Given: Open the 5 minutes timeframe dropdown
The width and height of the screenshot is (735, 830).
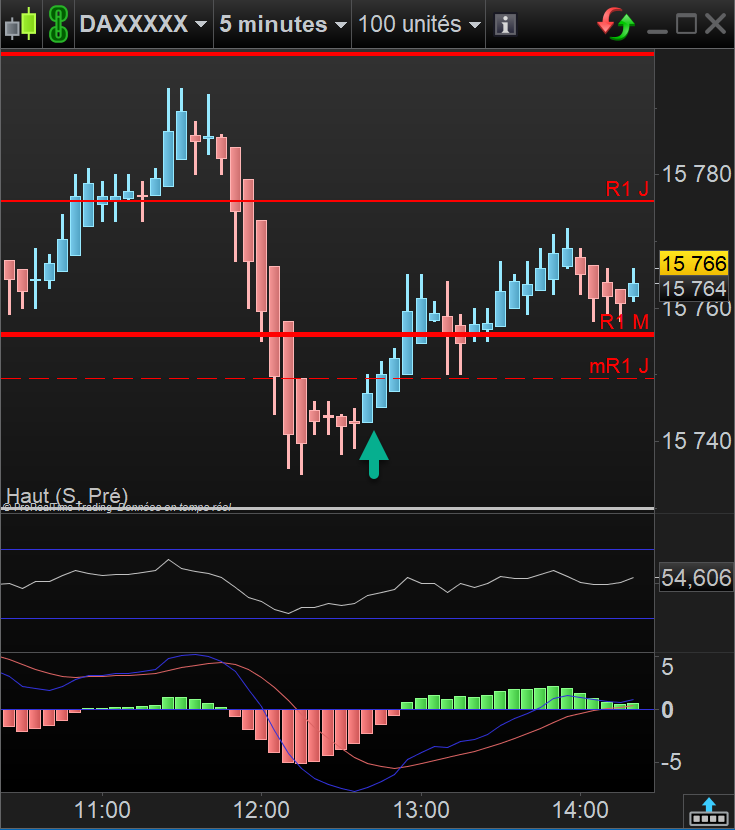Looking at the screenshot, I should coord(283,24).
